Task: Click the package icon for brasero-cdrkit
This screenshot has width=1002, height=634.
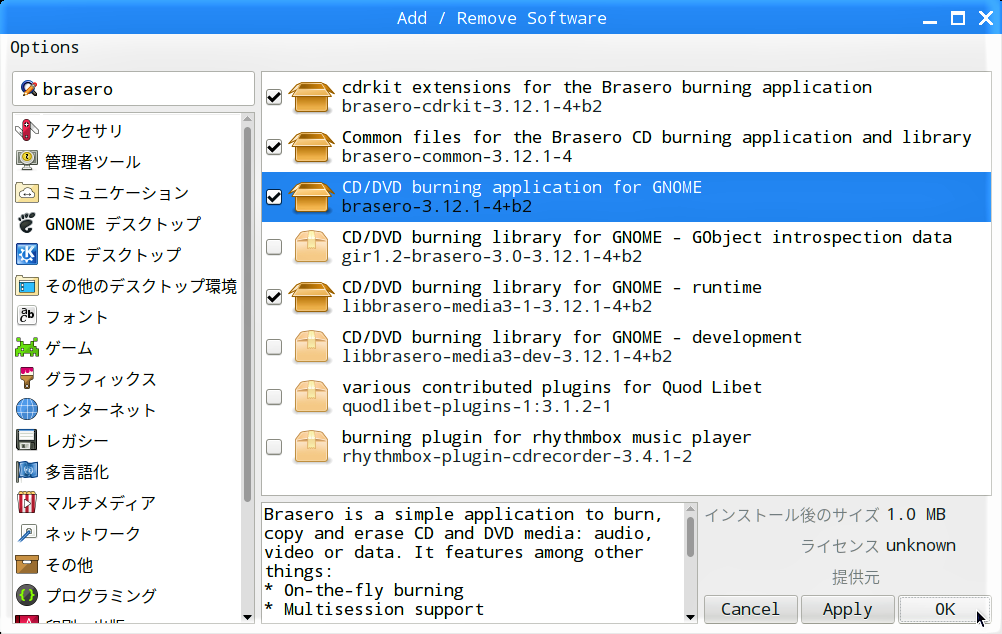Action: [x=311, y=97]
